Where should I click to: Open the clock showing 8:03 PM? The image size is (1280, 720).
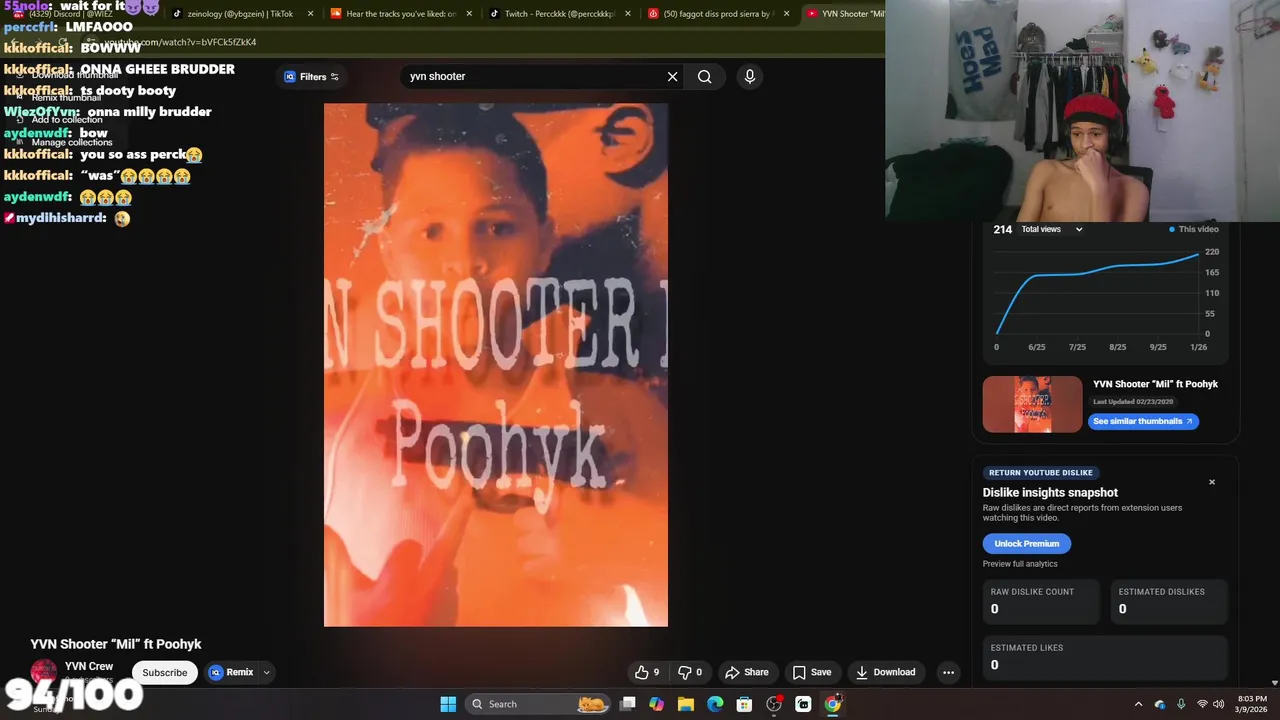point(1252,704)
